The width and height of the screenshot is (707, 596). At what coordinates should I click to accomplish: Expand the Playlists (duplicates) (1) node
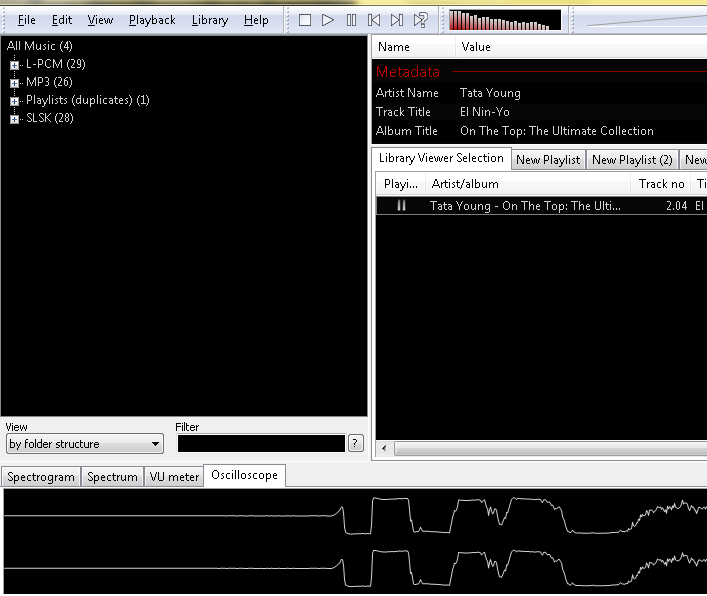tap(14, 101)
